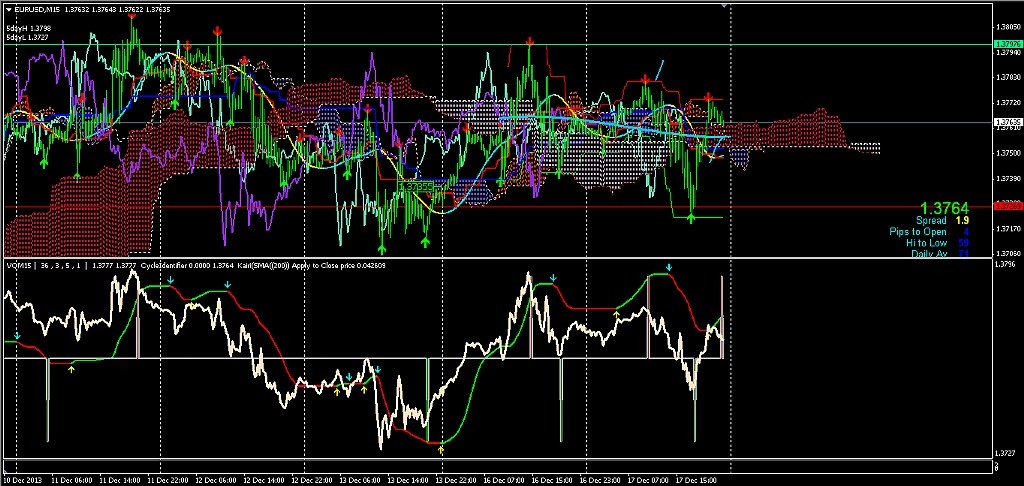
Task: Click the yellow spread value 1.9
Action: coord(961,221)
